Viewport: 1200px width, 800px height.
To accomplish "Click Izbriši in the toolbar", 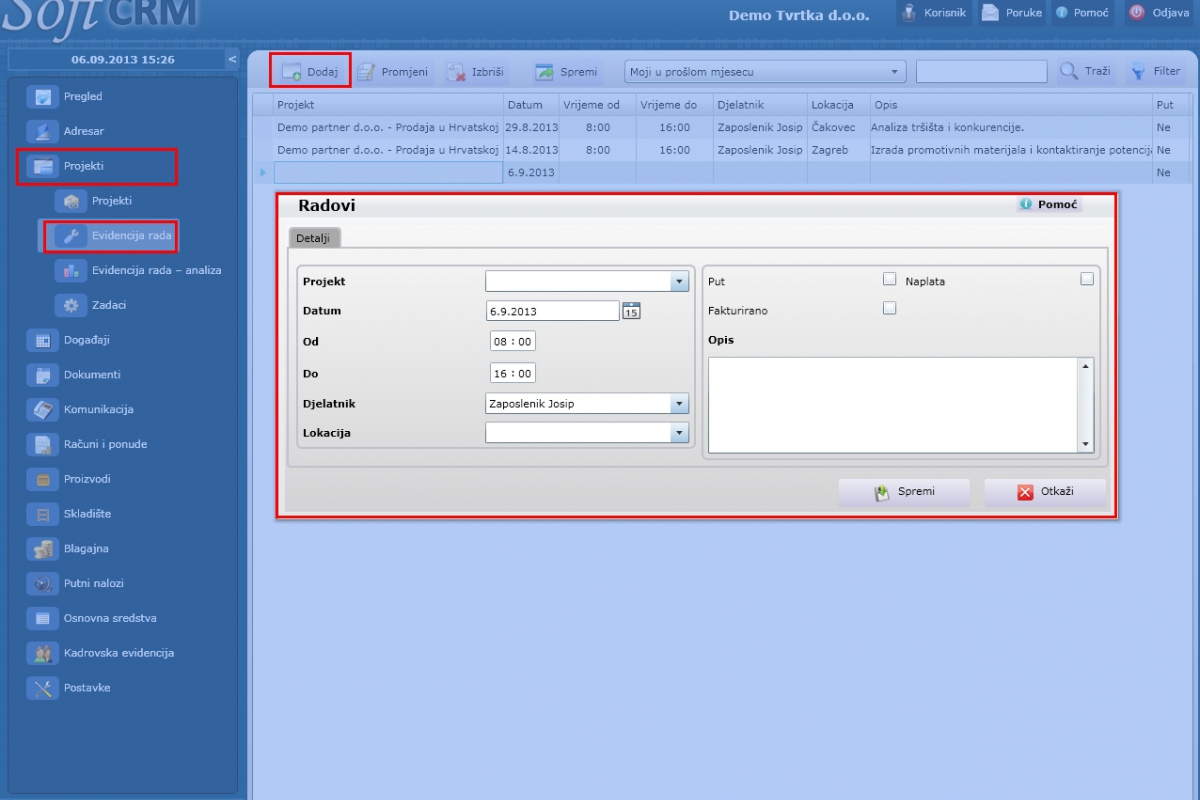I will (476, 72).
